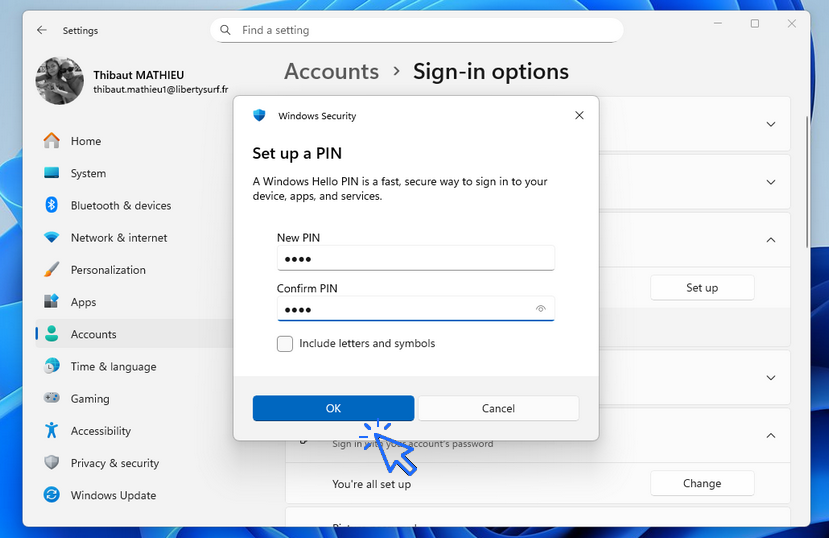
Task: Open Privacy & security settings
Action: [x=135, y=463]
